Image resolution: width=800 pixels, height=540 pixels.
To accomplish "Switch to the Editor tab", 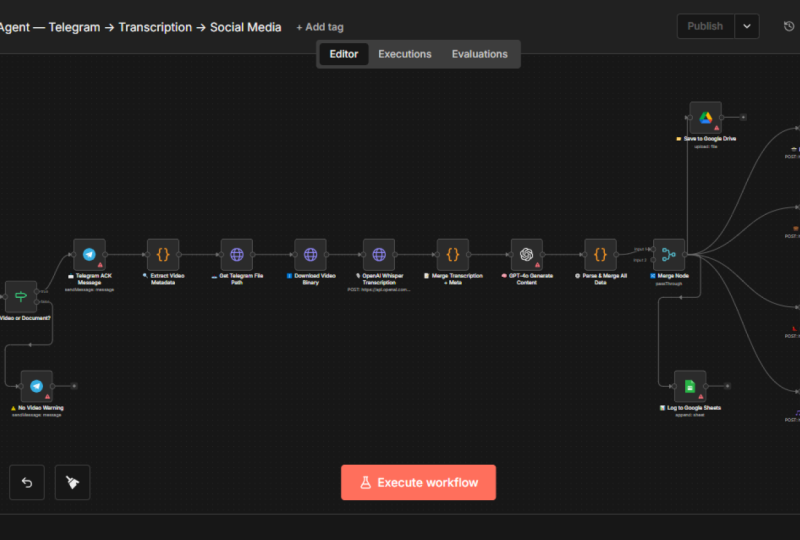I will tap(344, 54).
